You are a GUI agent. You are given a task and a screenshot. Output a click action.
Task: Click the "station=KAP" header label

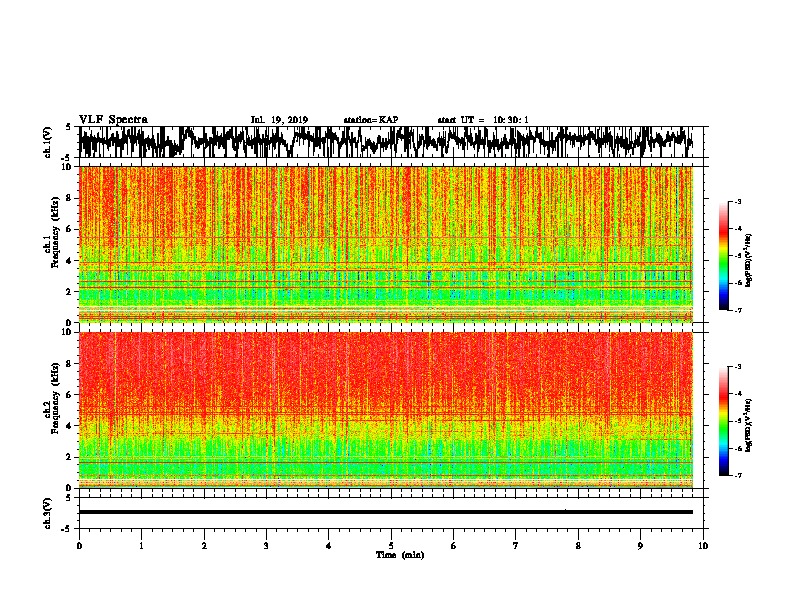(371, 120)
